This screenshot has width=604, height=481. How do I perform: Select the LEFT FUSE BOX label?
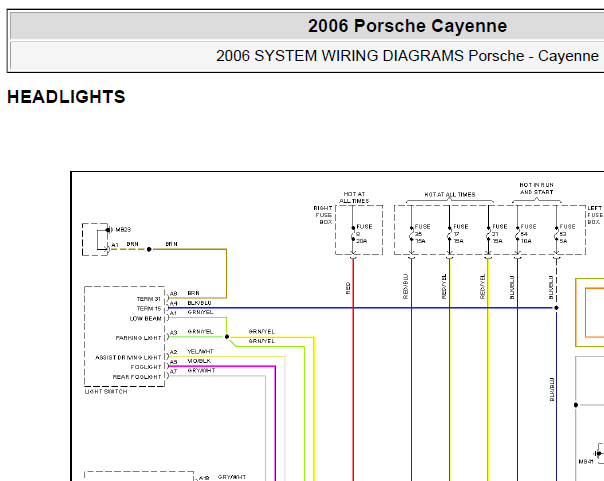coord(595,215)
